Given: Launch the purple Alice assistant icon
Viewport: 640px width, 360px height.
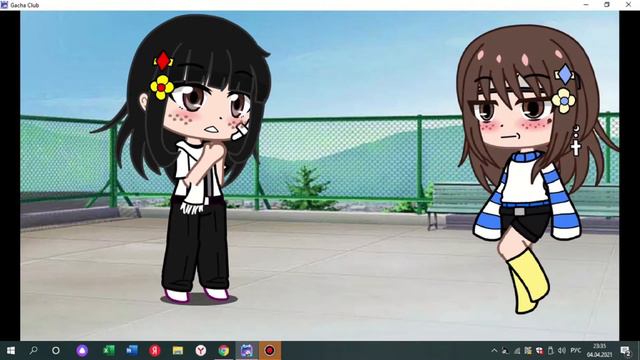Looking at the screenshot, I should (x=82, y=351).
